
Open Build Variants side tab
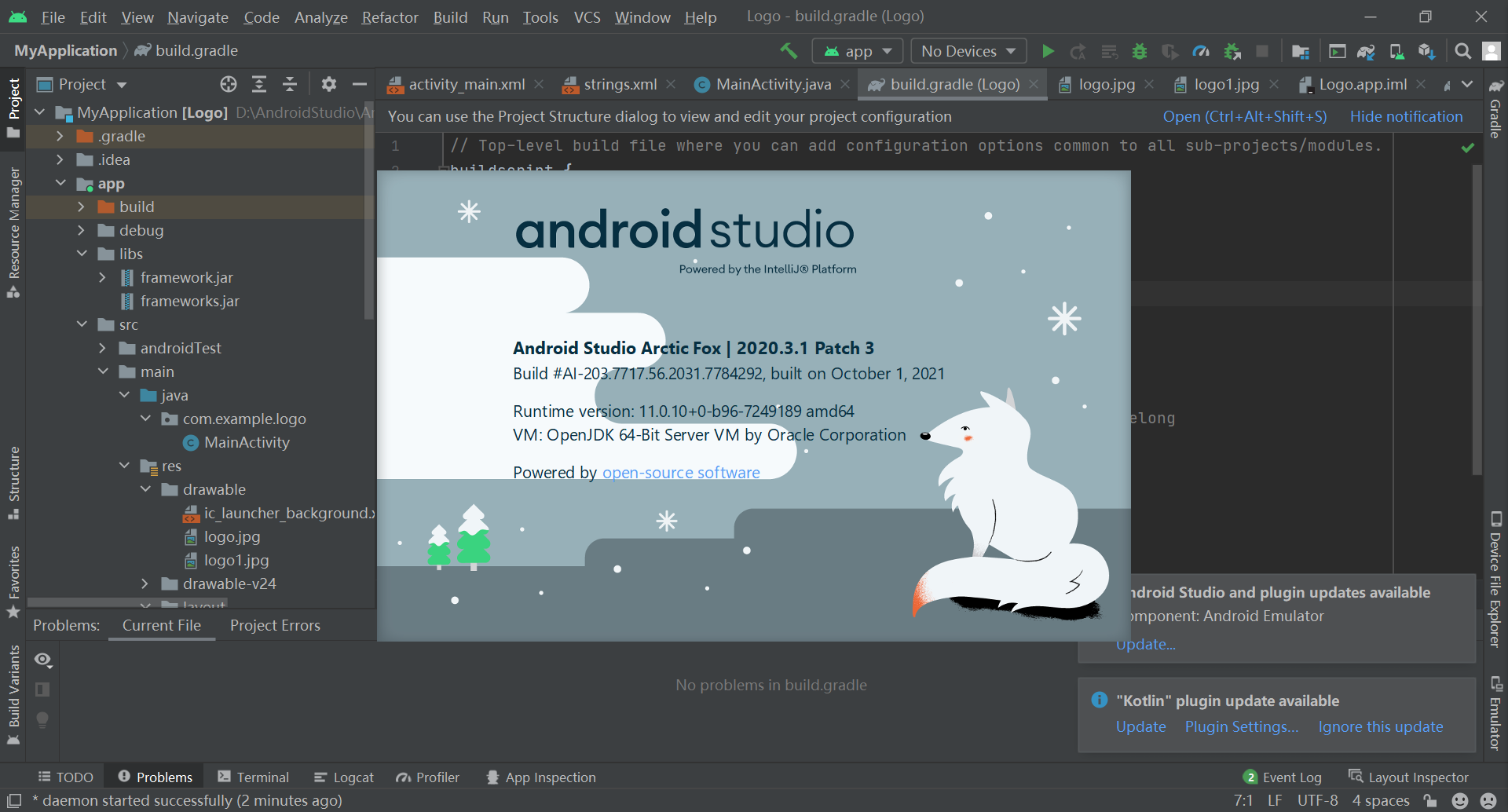click(x=13, y=695)
